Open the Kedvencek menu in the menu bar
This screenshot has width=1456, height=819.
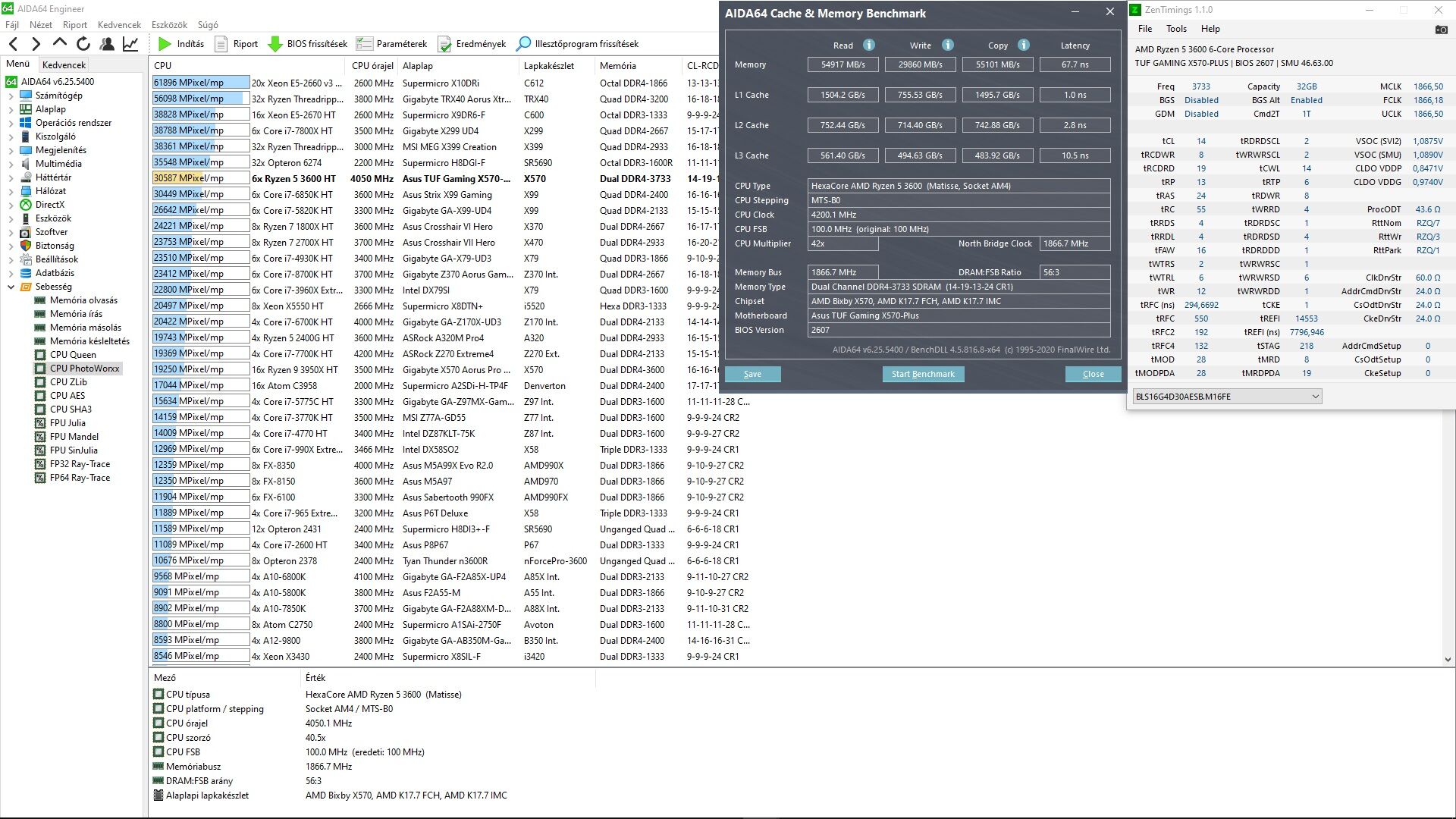pos(120,25)
